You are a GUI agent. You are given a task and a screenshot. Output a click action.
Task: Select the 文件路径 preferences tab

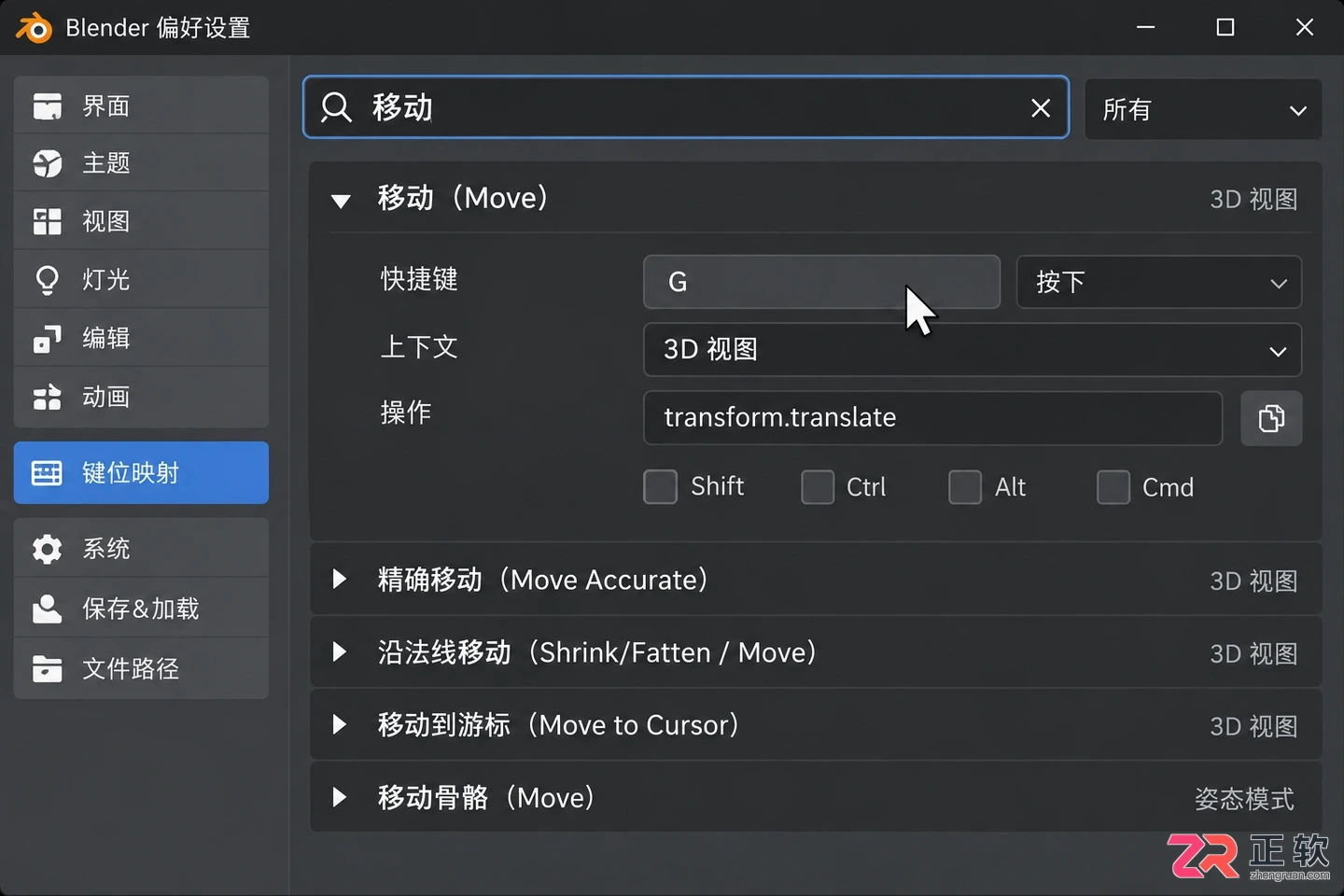pos(141,668)
